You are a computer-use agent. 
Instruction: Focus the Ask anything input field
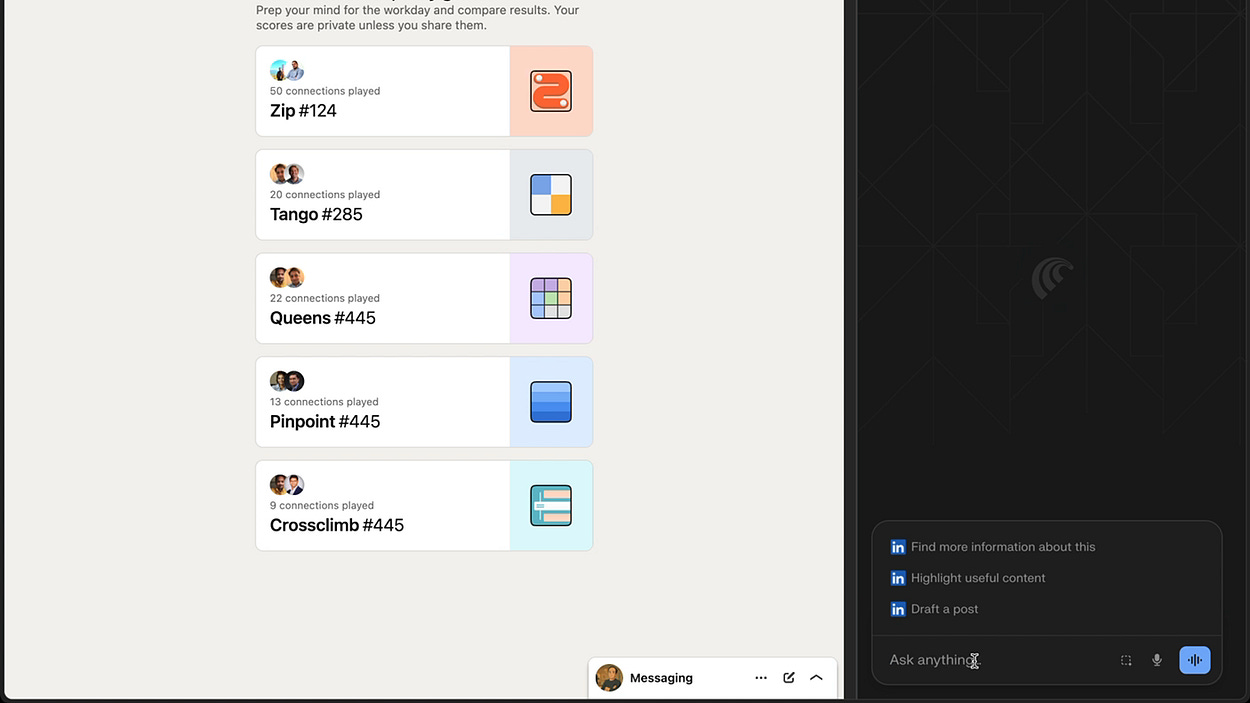[x=995, y=660]
